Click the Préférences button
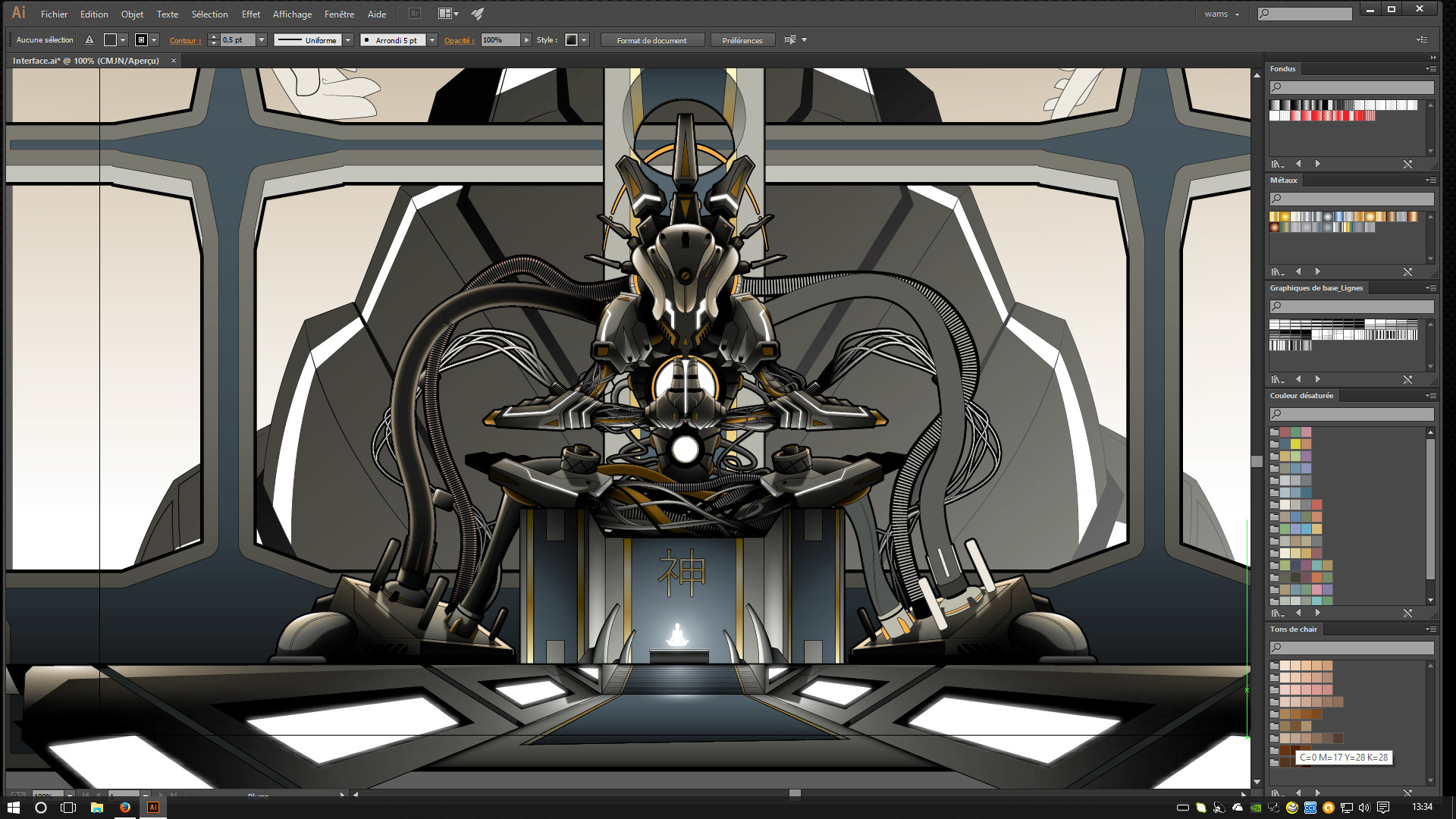Viewport: 1456px width, 819px height. click(742, 40)
